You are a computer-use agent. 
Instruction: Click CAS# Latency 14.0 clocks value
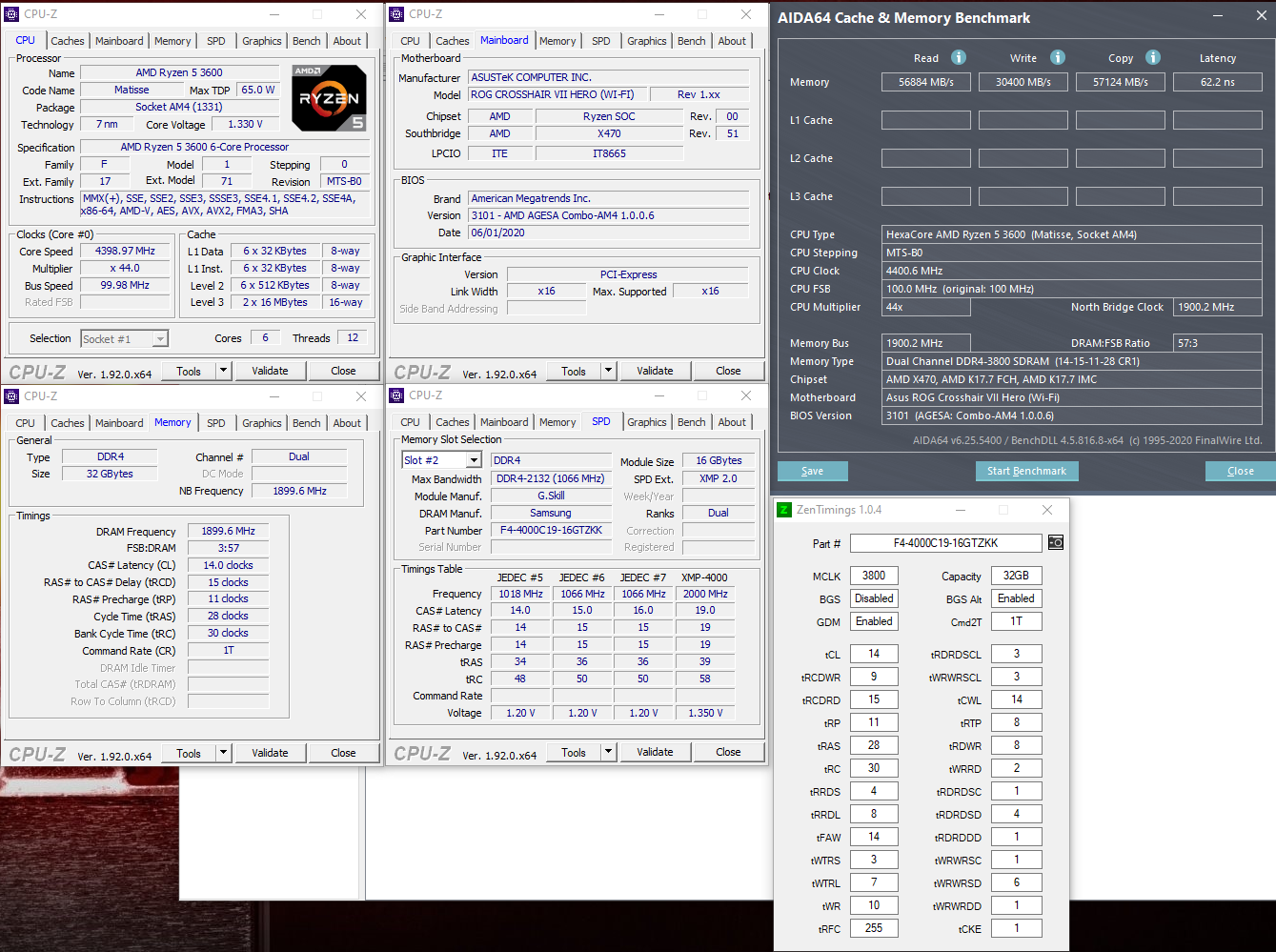click(x=229, y=566)
